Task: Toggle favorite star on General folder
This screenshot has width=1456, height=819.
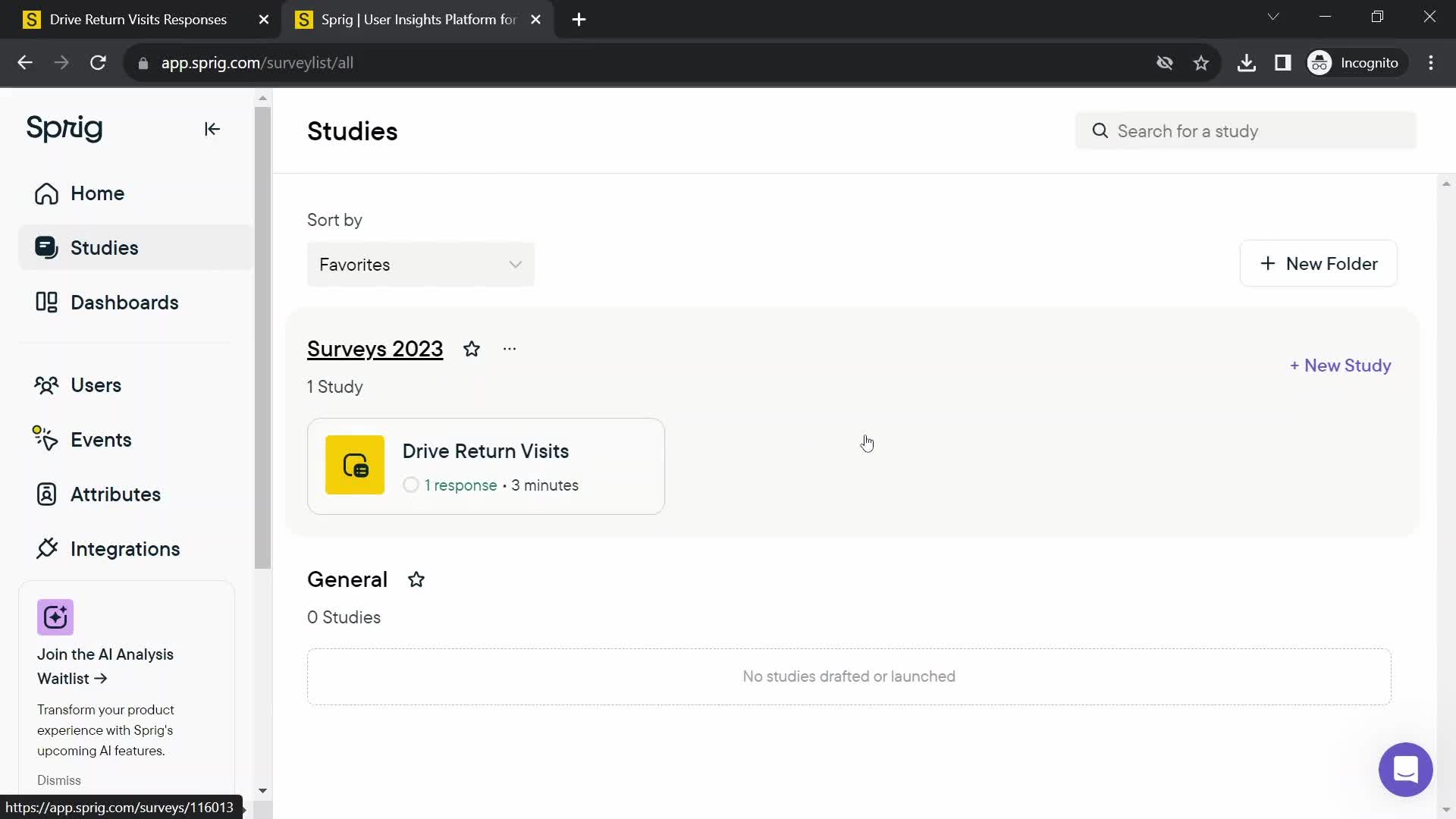Action: (x=416, y=579)
